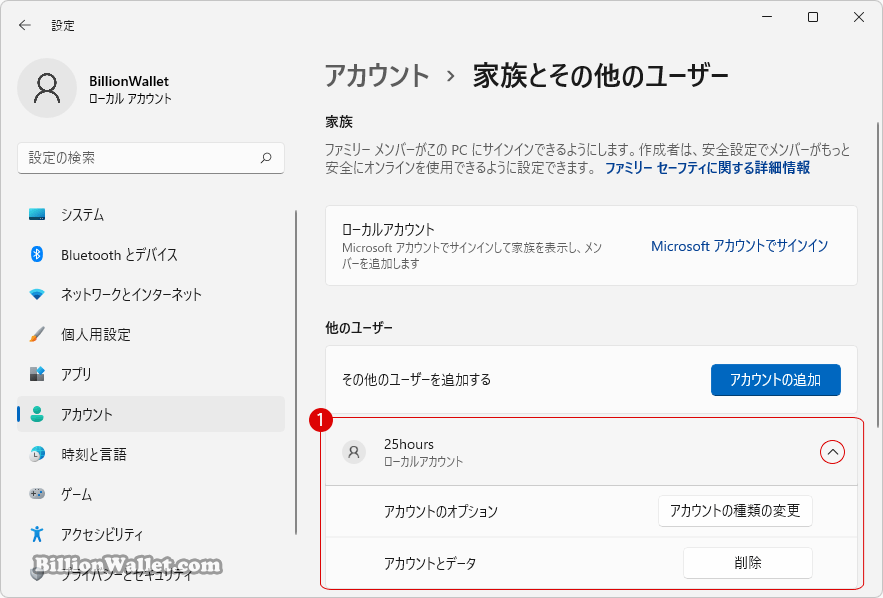Click the Bluetooth icon in sidebar

click(37, 255)
